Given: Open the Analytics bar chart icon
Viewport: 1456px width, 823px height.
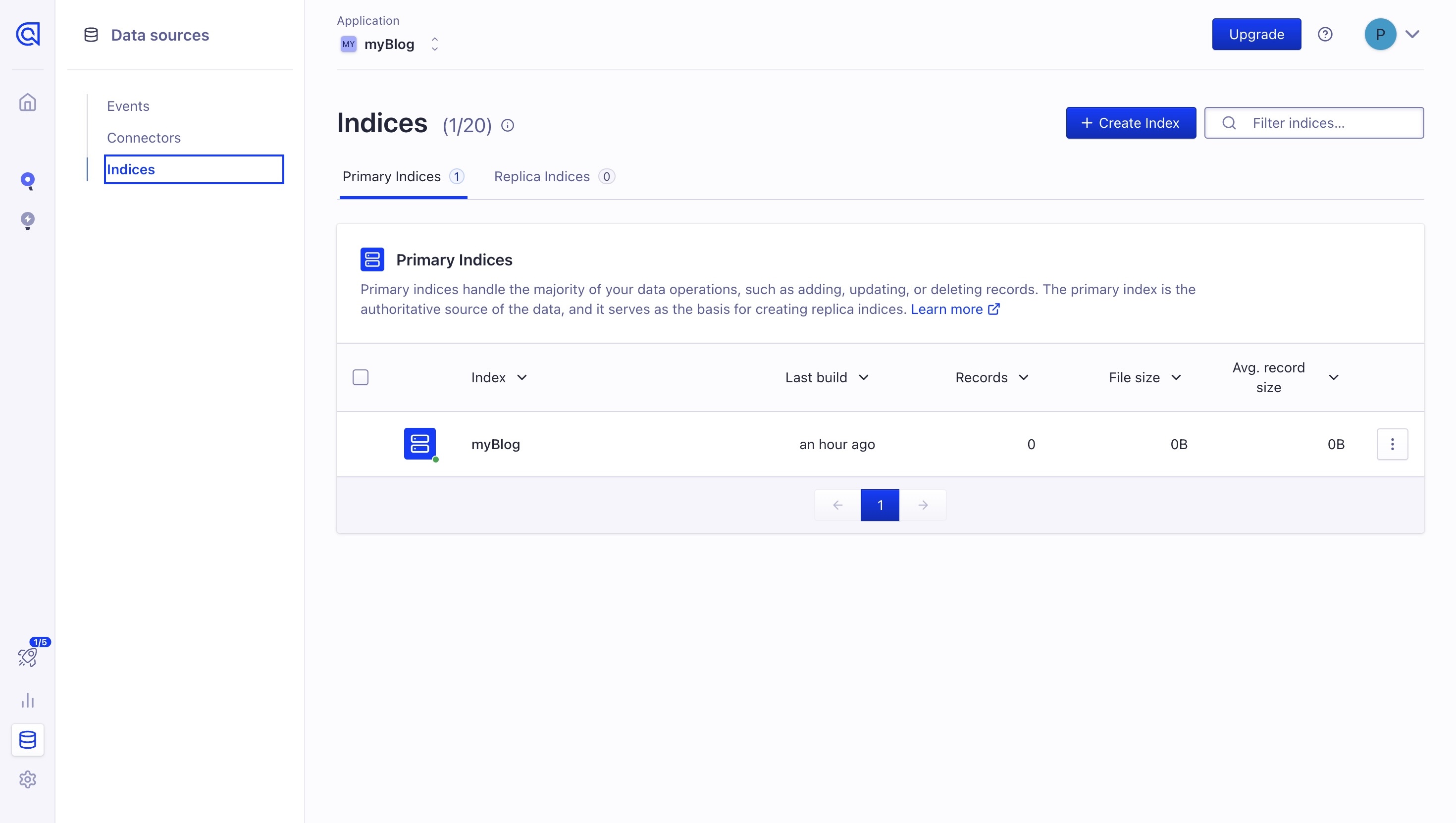Looking at the screenshot, I should point(28,700).
